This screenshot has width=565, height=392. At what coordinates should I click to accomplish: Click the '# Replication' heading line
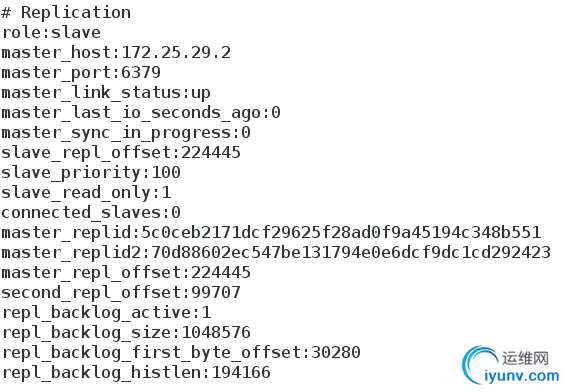pos(66,13)
